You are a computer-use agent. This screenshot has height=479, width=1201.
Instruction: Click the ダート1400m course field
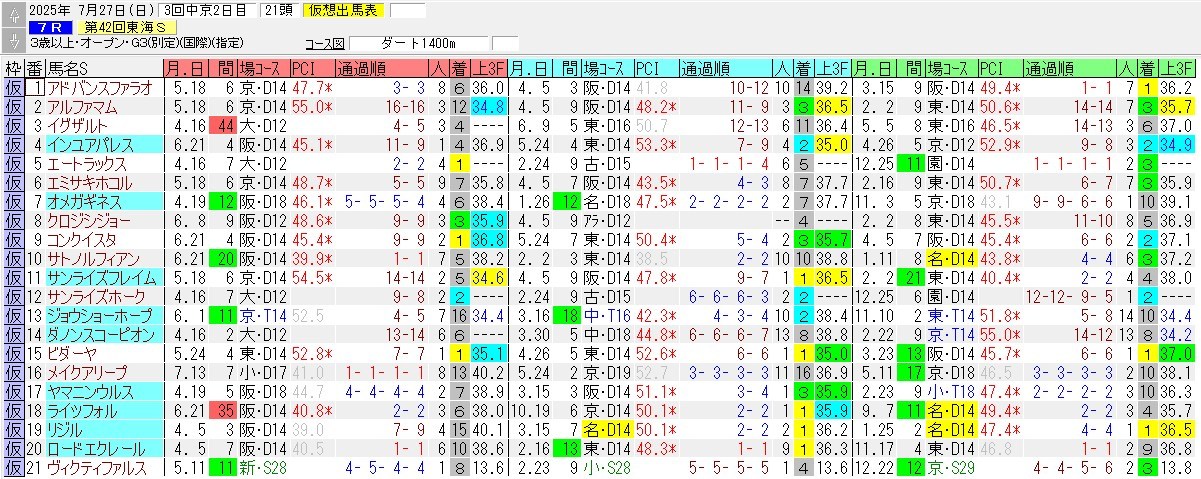point(420,44)
